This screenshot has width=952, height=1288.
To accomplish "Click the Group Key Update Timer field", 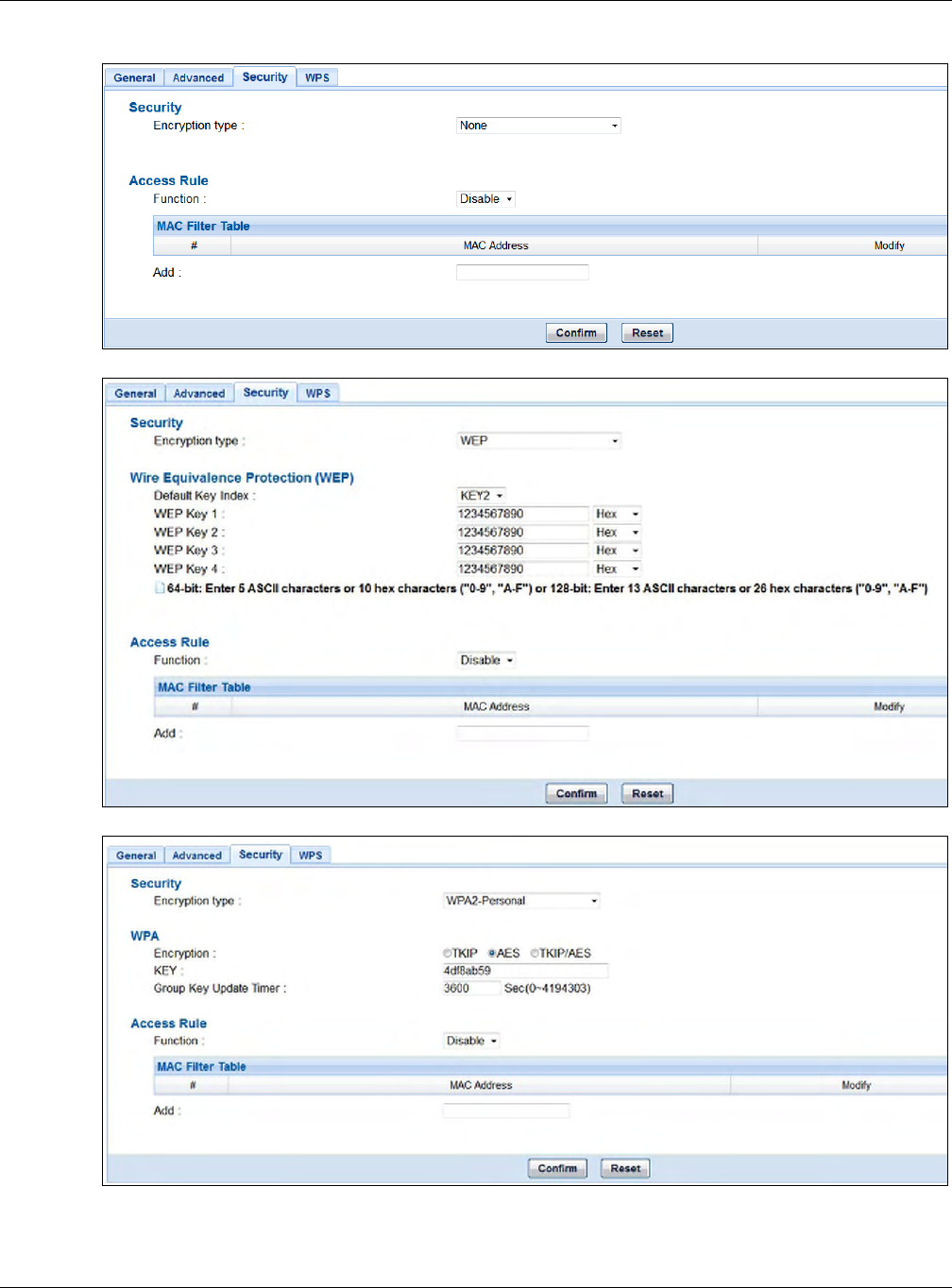I will pyautogui.click(x=471, y=989).
